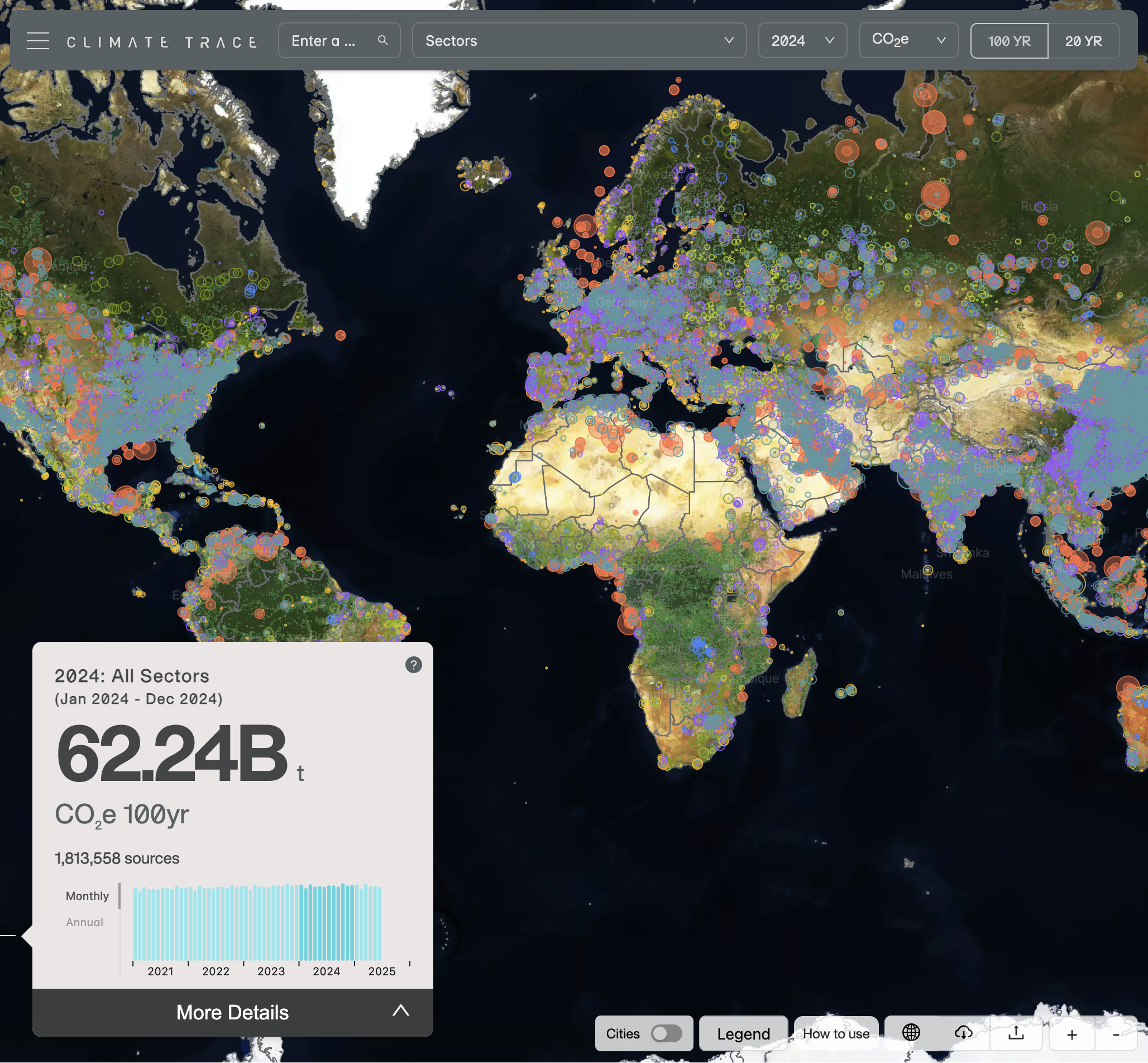This screenshot has width=1148, height=1063.
Task: Click the More Details chevron arrow
Action: click(x=401, y=1010)
